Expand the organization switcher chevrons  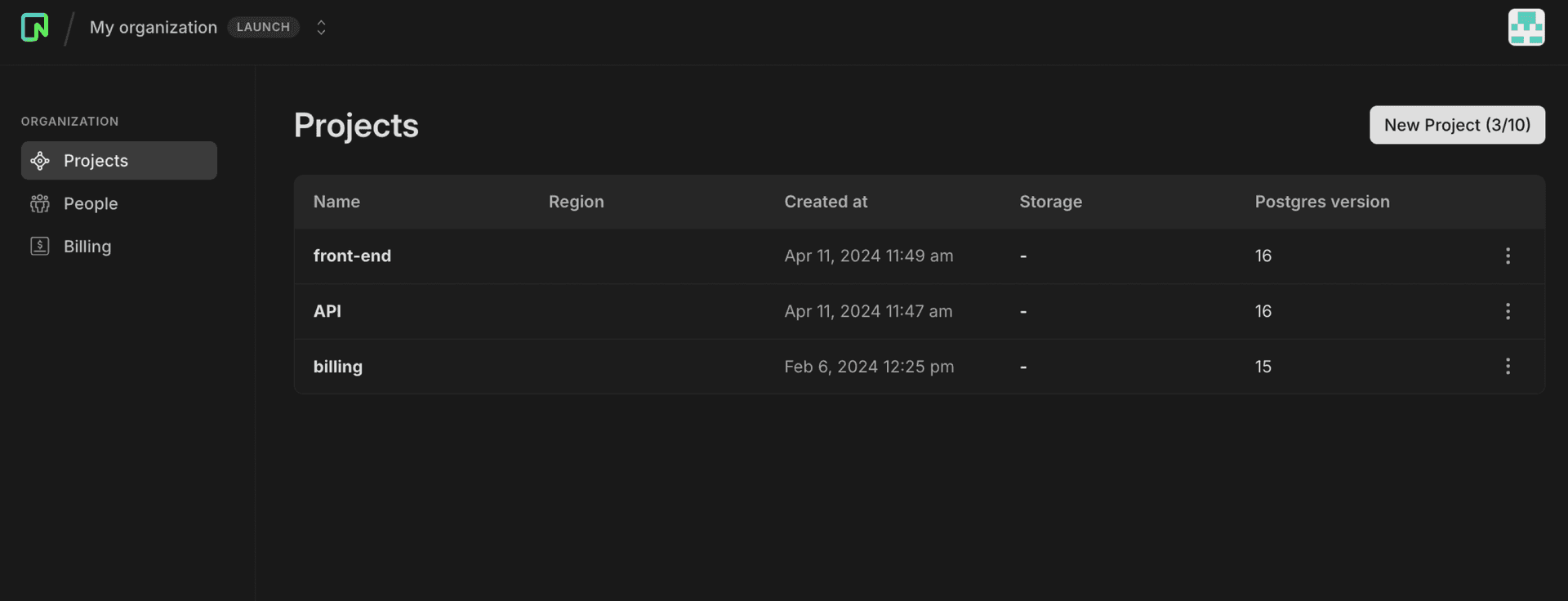(321, 27)
